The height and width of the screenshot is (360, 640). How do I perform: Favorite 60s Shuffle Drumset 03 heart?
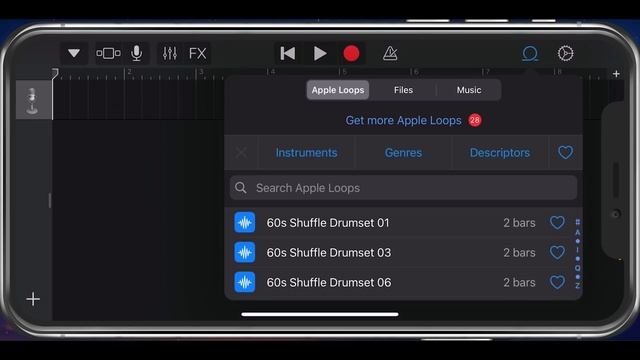tap(557, 252)
